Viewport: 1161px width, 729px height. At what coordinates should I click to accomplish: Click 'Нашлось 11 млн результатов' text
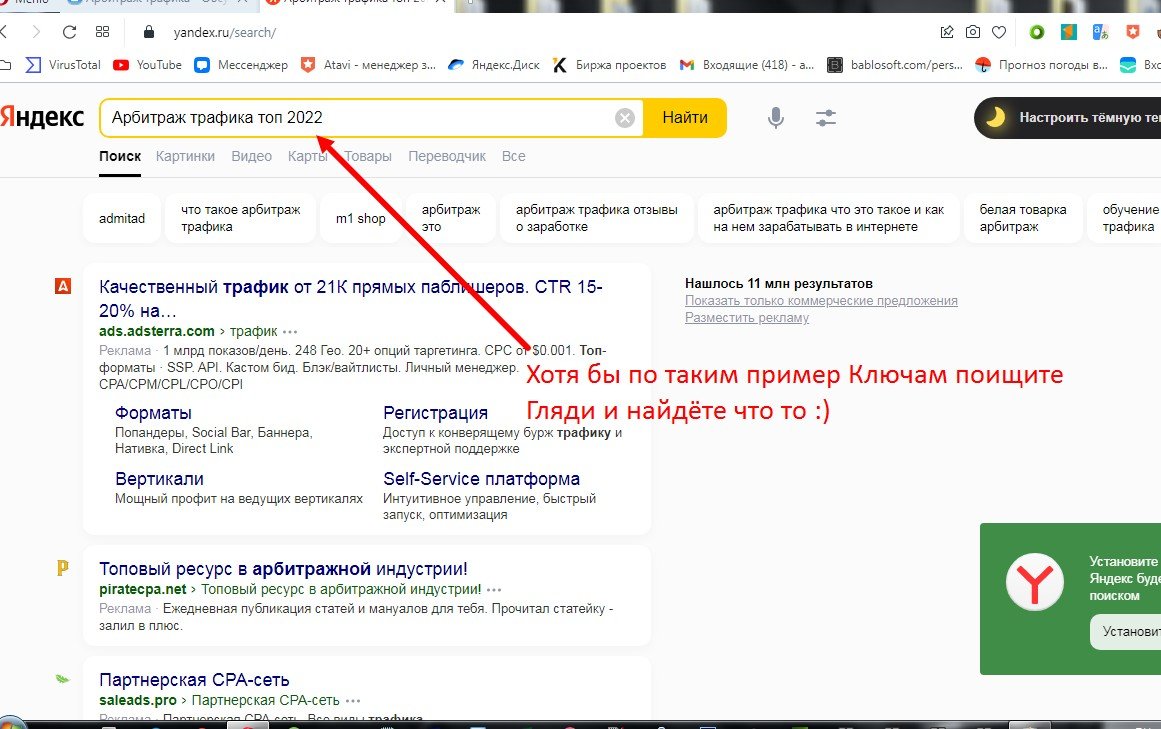point(779,283)
